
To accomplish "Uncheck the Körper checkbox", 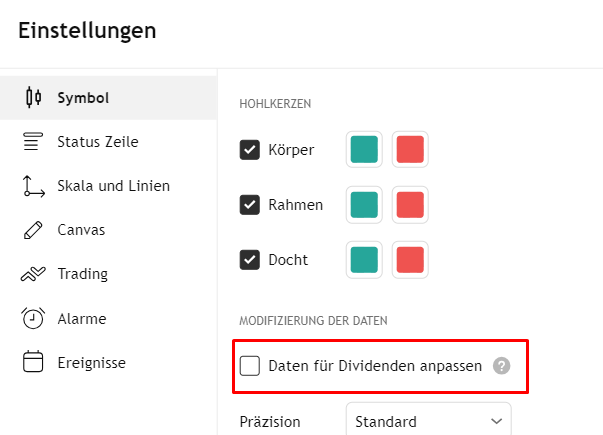I will pyautogui.click(x=250, y=150).
